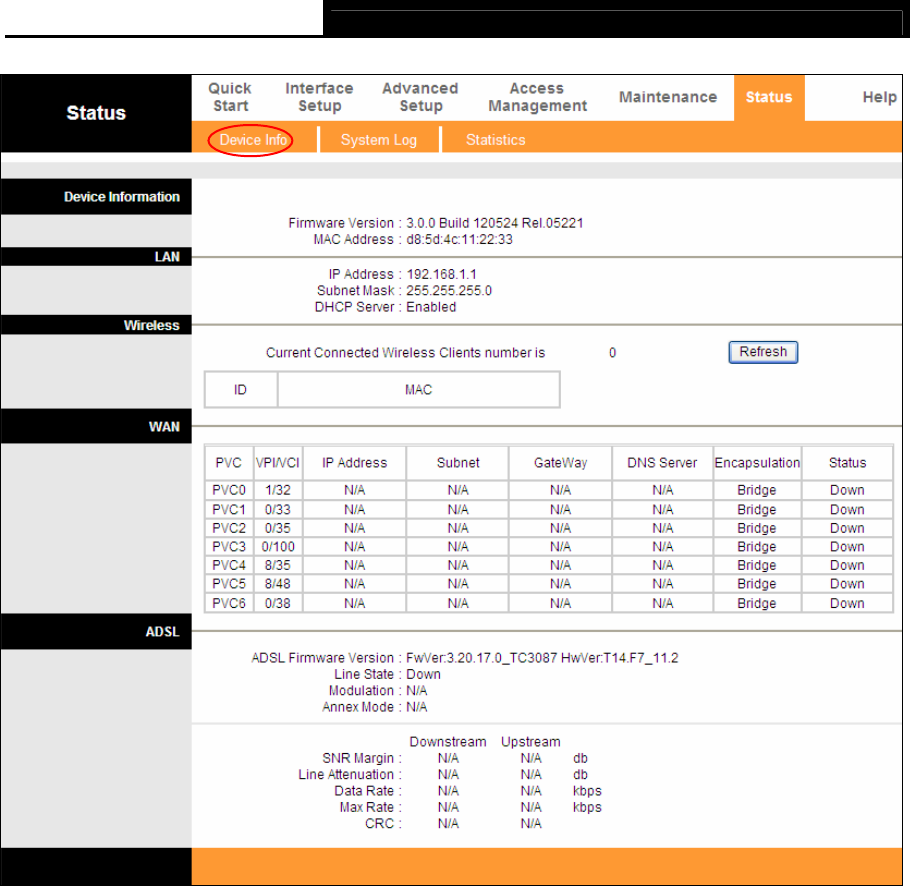Screen dimensions: 910x886
Task: Click the ID column header in wireless table
Action: tap(240, 390)
